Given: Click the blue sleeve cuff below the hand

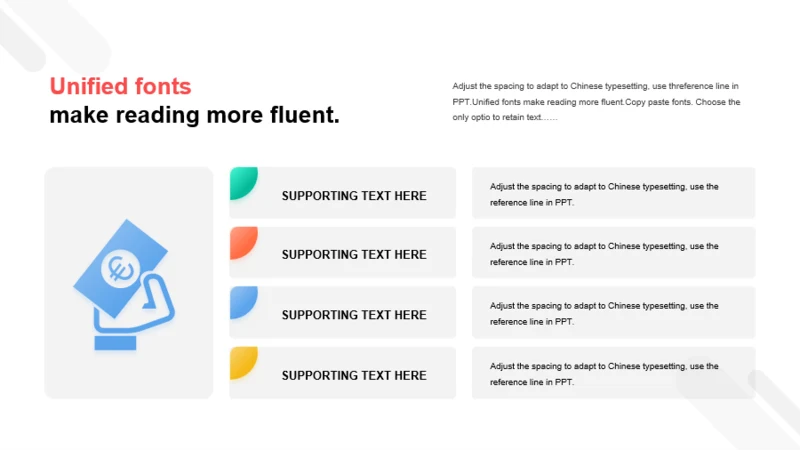Looking at the screenshot, I should pos(115,343).
